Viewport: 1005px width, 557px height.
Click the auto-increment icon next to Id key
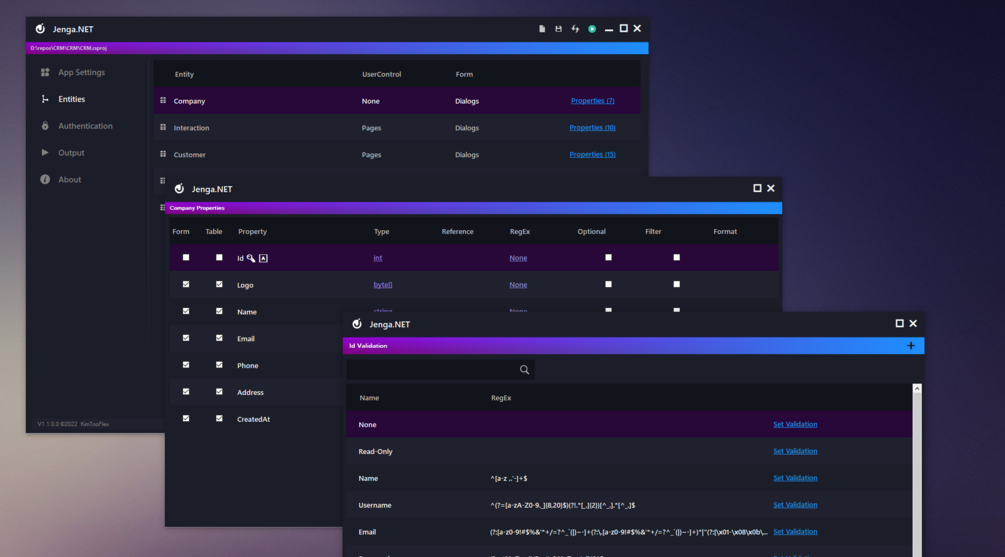point(263,258)
